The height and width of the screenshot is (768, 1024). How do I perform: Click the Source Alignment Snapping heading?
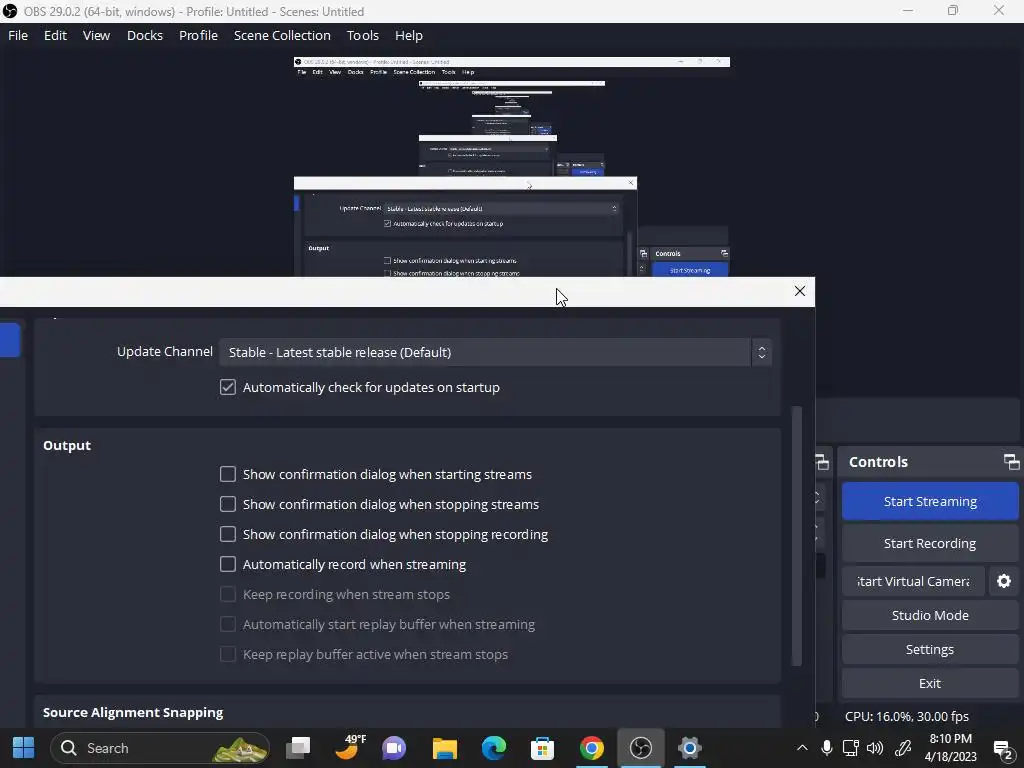133,712
